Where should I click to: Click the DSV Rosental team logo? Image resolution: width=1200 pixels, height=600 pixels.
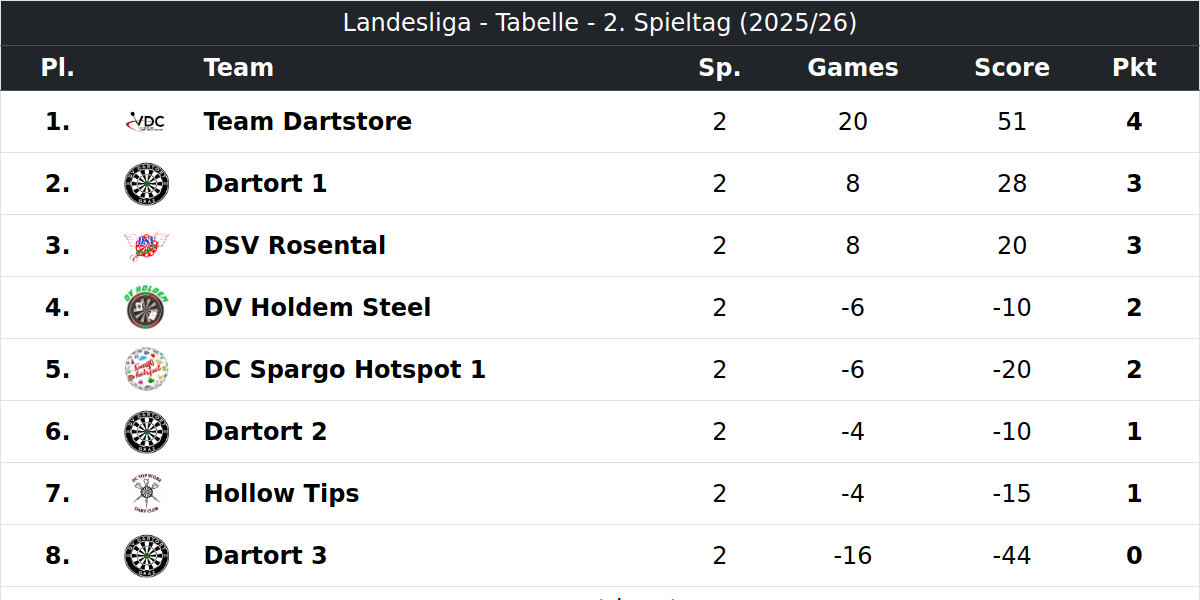coord(146,246)
